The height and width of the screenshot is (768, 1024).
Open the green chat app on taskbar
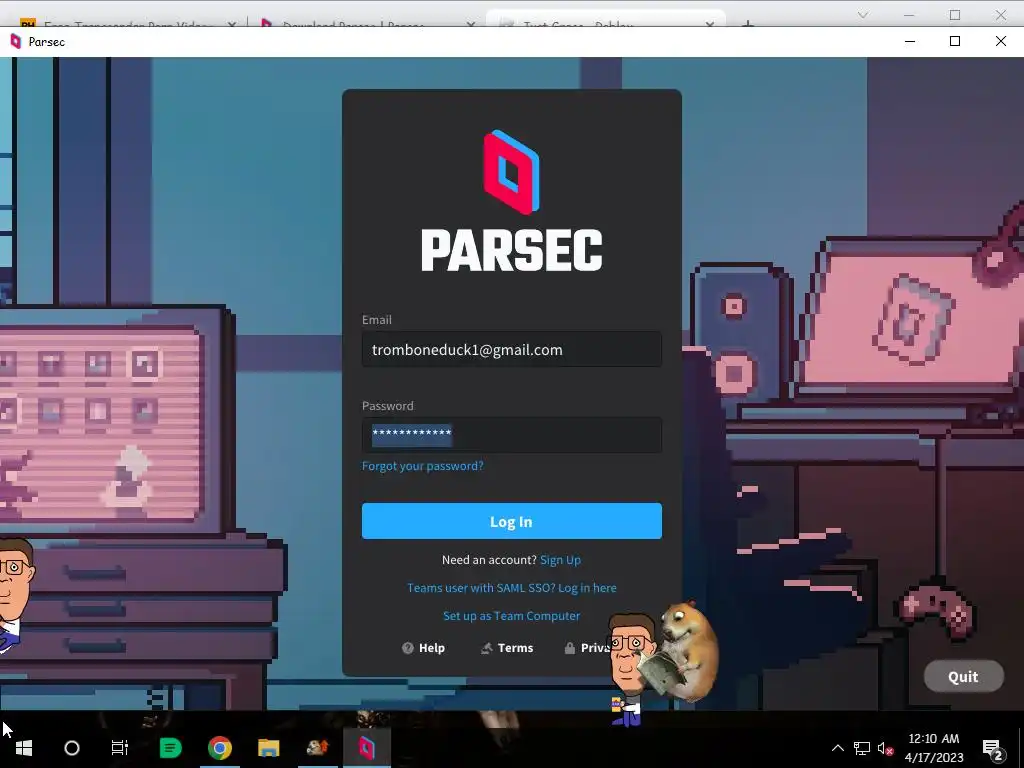(x=170, y=748)
